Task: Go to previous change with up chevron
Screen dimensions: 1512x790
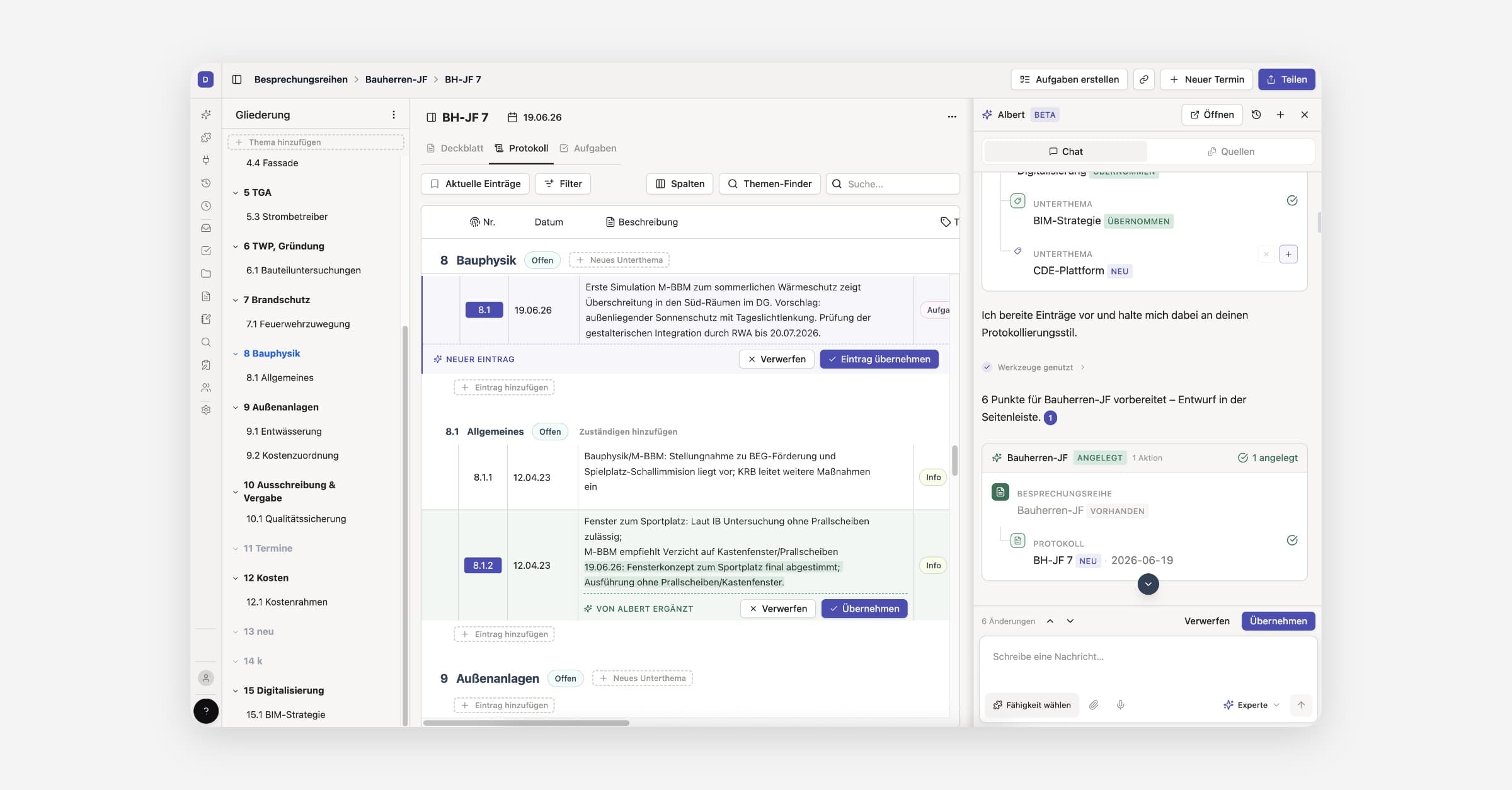Action: pos(1050,621)
